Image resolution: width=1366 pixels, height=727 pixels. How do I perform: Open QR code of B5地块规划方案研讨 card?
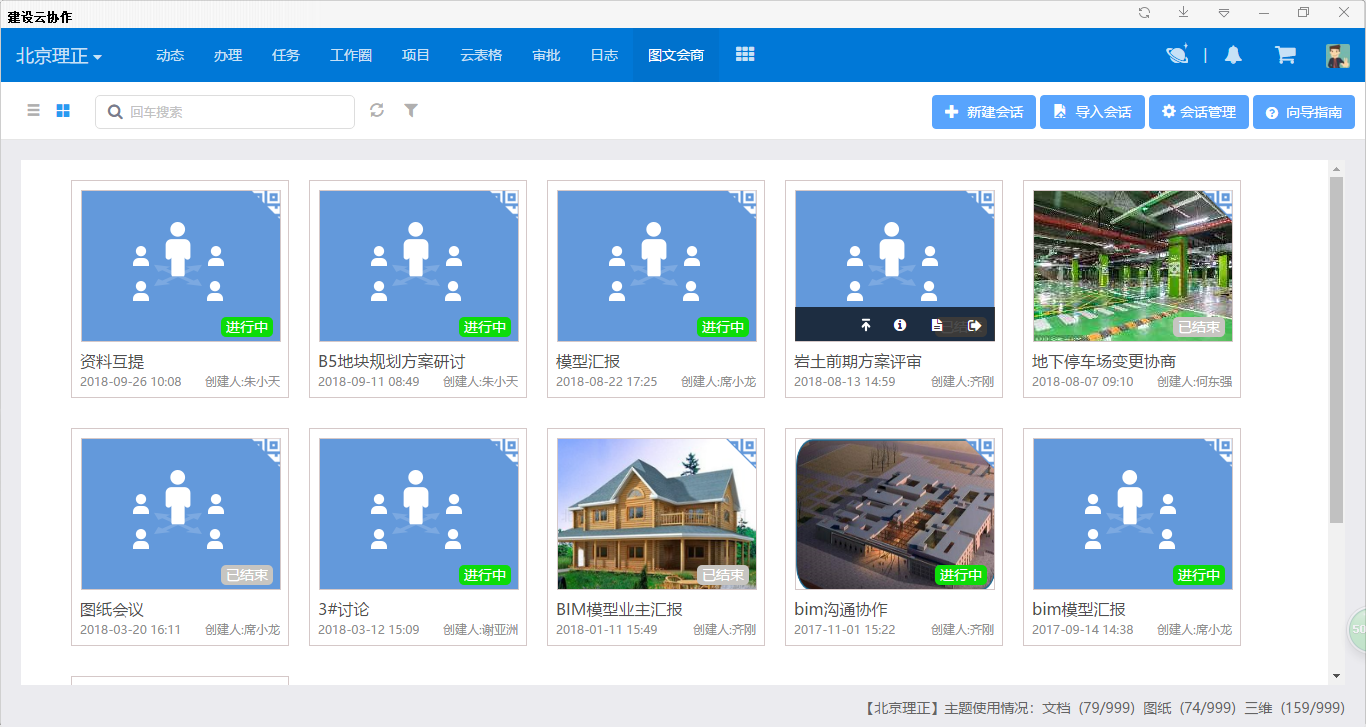(x=509, y=201)
